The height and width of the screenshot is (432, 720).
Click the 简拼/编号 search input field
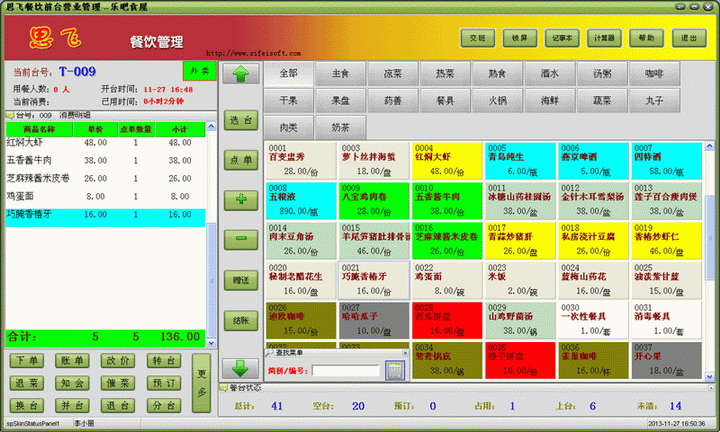[x=346, y=370]
